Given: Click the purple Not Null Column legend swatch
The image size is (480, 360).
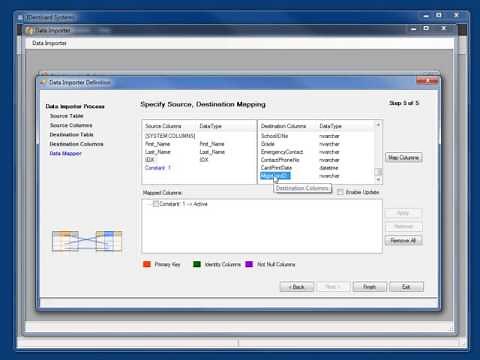Looking at the screenshot, I should point(249,264).
